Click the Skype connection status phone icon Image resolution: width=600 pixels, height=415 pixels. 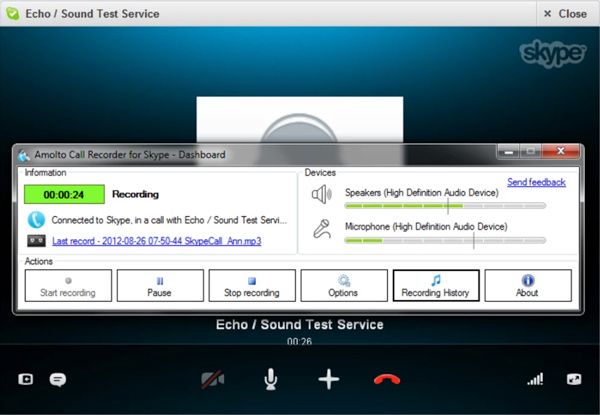(x=36, y=220)
